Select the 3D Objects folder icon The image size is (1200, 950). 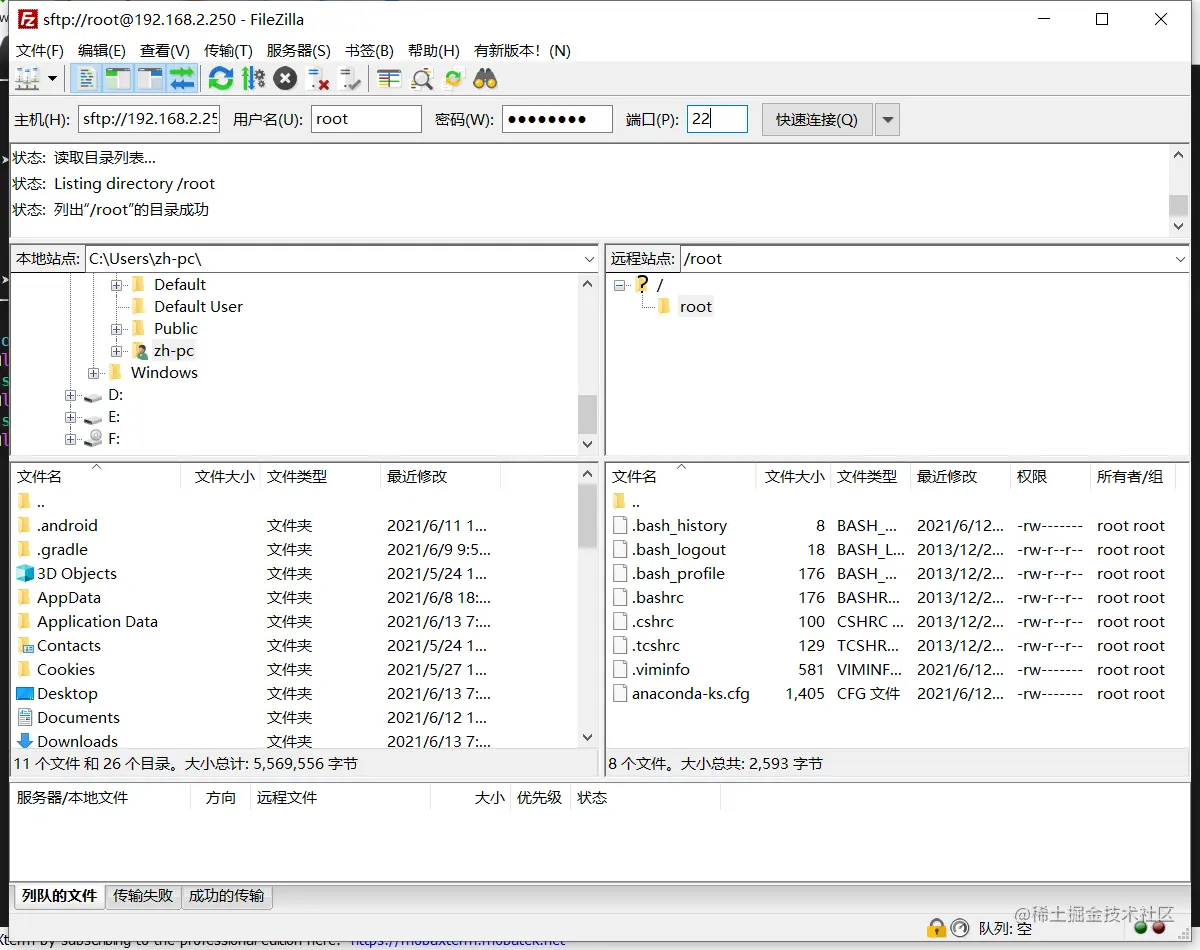pyautogui.click(x=25, y=574)
